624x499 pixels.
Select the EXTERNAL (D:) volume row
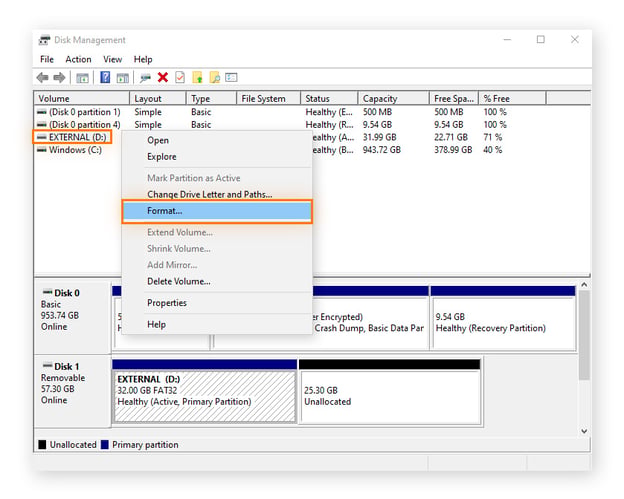(72, 137)
